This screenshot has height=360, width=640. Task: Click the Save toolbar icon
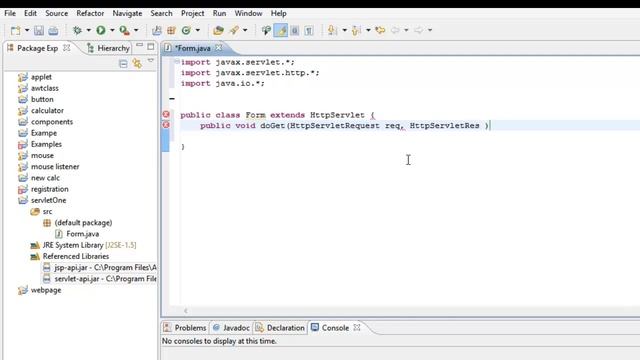coord(39,30)
